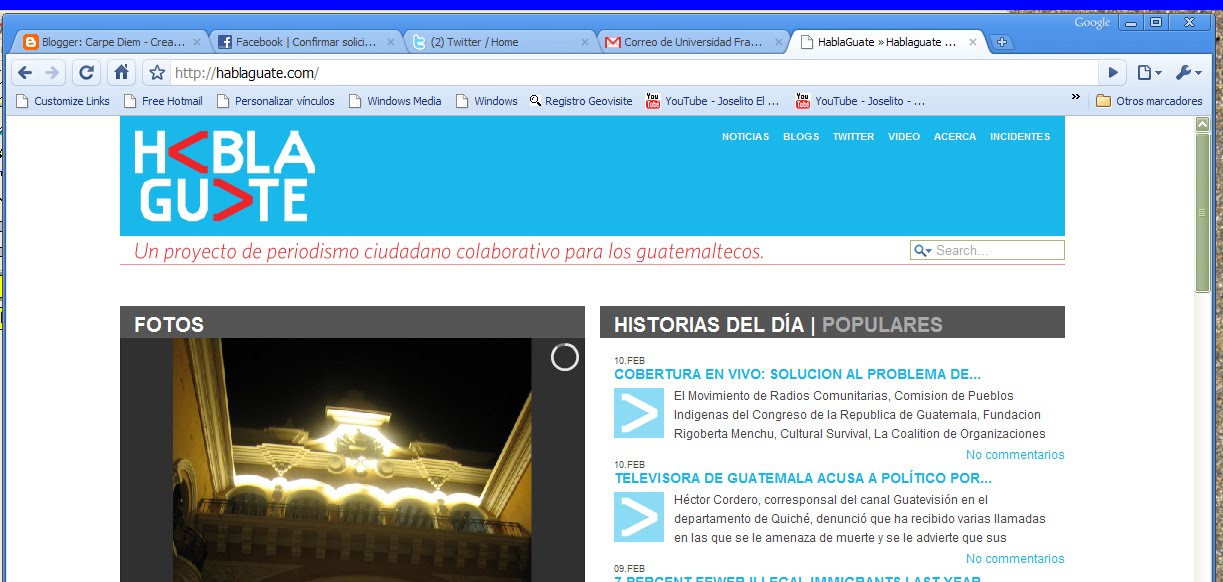The width and height of the screenshot is (1223, 582).
Task: Open the INCIDENTES navigation menu item
Action: (x=1020, y=136)
